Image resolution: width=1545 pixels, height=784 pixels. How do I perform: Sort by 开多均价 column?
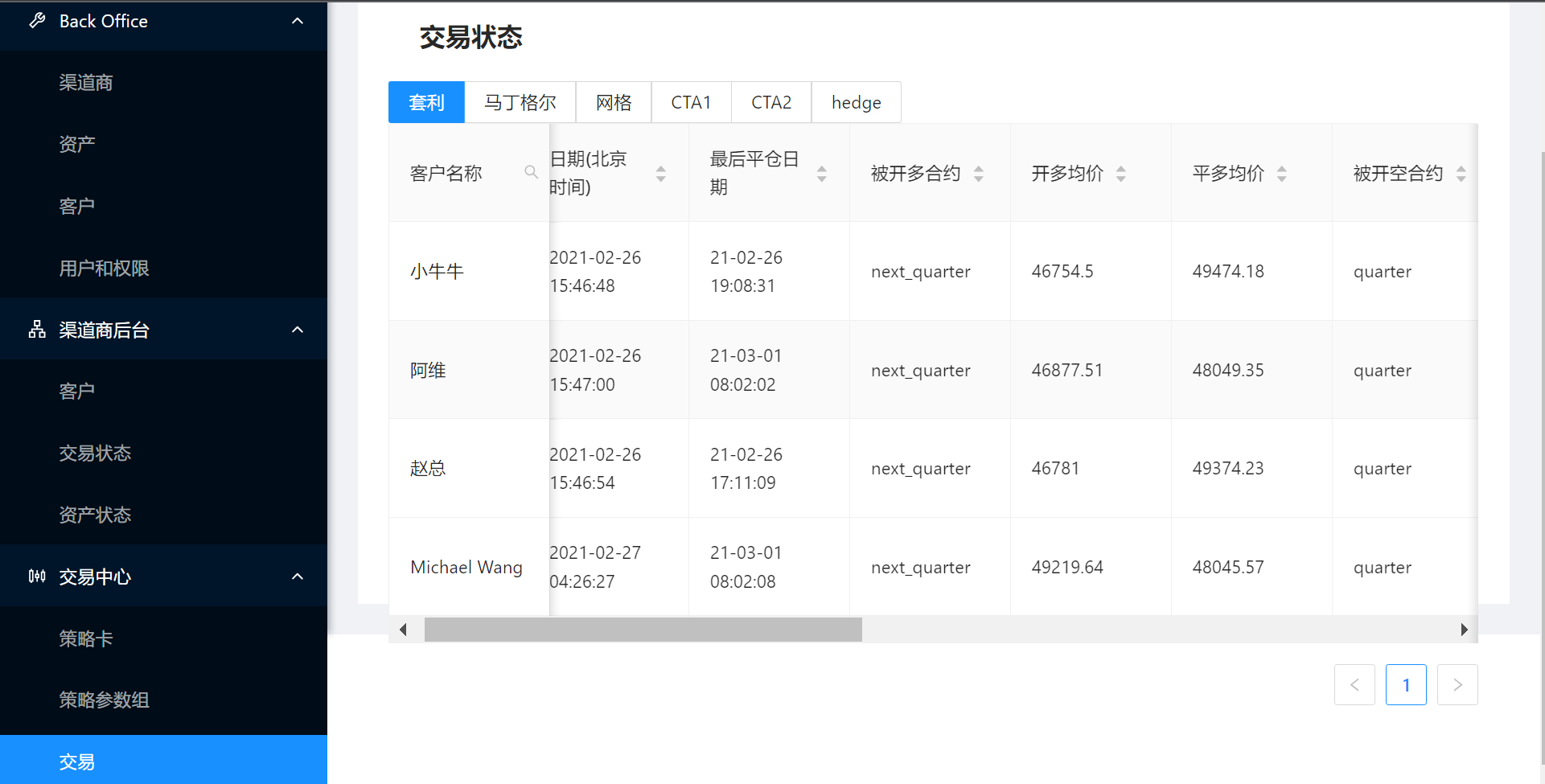pyautogui.click(x=1121, y=173)
